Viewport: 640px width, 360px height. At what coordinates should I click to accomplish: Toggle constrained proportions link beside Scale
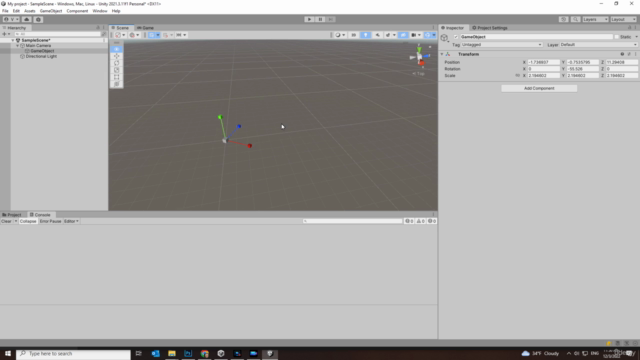[x=518, y=76]
